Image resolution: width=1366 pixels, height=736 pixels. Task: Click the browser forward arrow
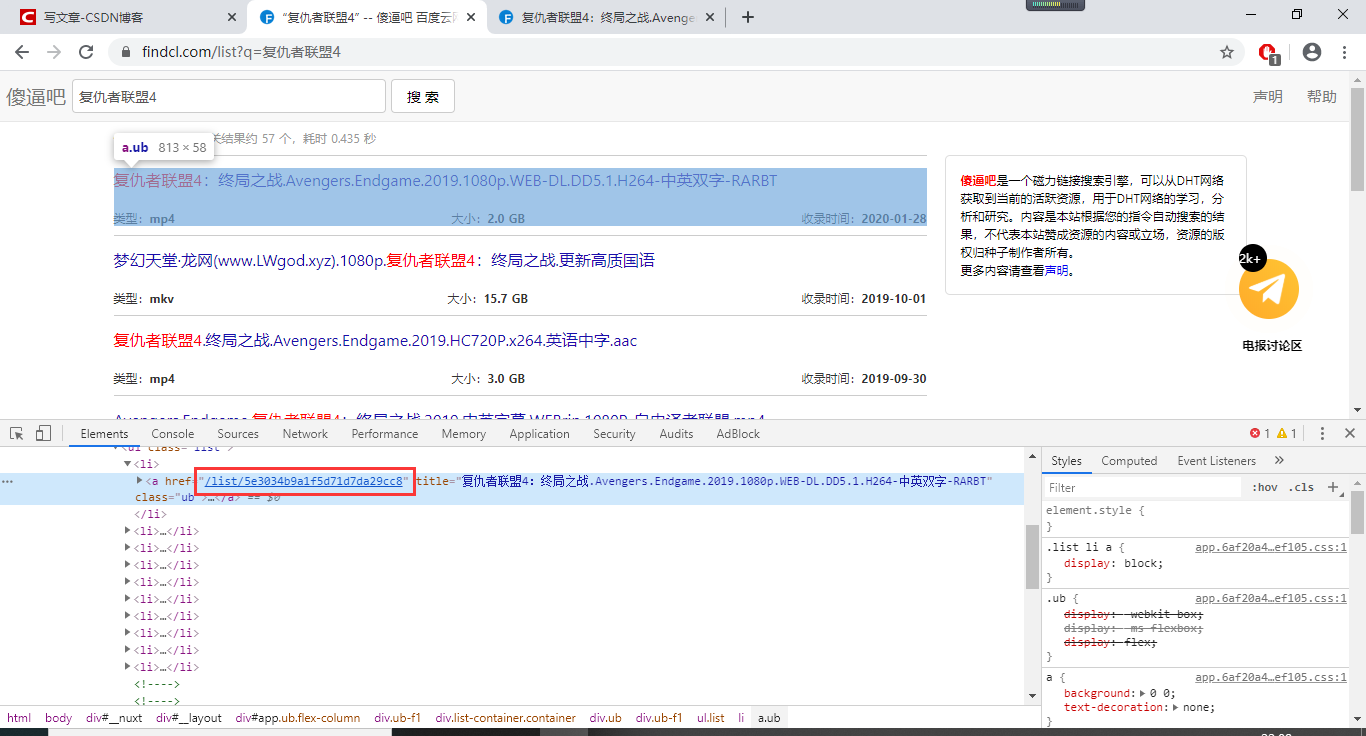pyautogui.click(x=54, y=52)
